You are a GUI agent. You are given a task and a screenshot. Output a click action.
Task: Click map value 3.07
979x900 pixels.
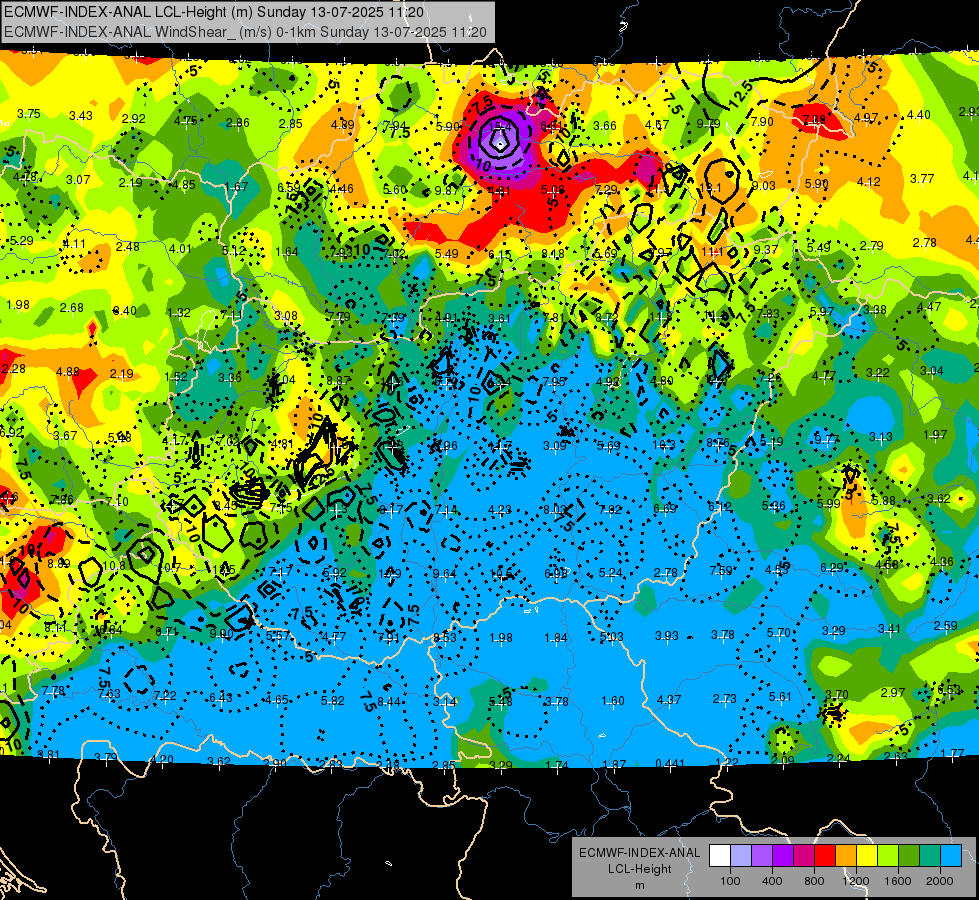(78, 180)
